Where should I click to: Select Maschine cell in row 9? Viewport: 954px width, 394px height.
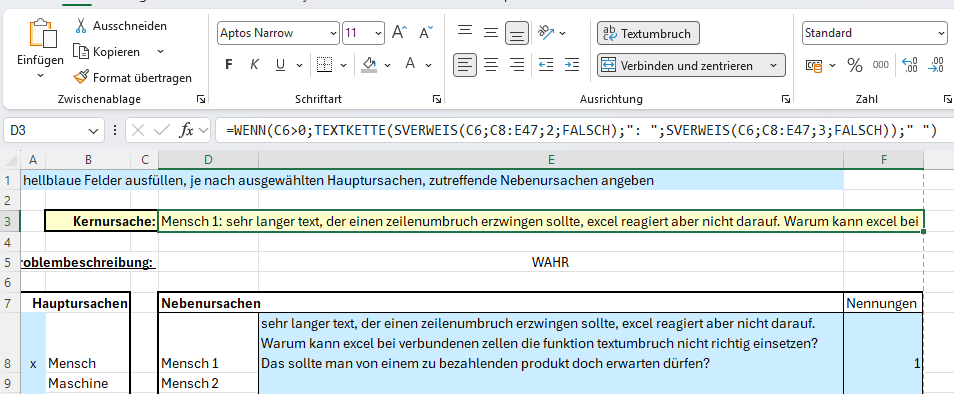(x=88, y=383)
